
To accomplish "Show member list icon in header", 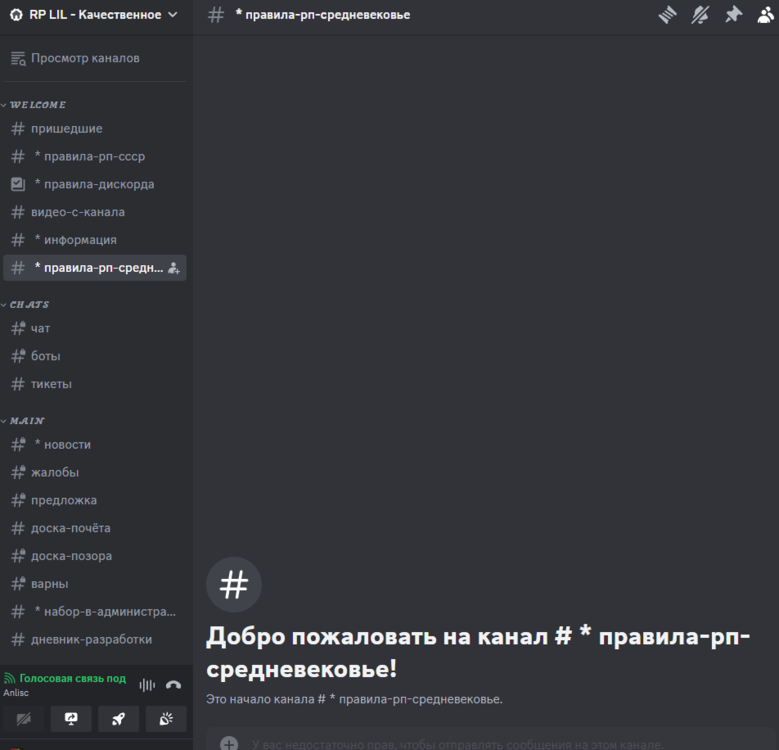I will (766, 15).
